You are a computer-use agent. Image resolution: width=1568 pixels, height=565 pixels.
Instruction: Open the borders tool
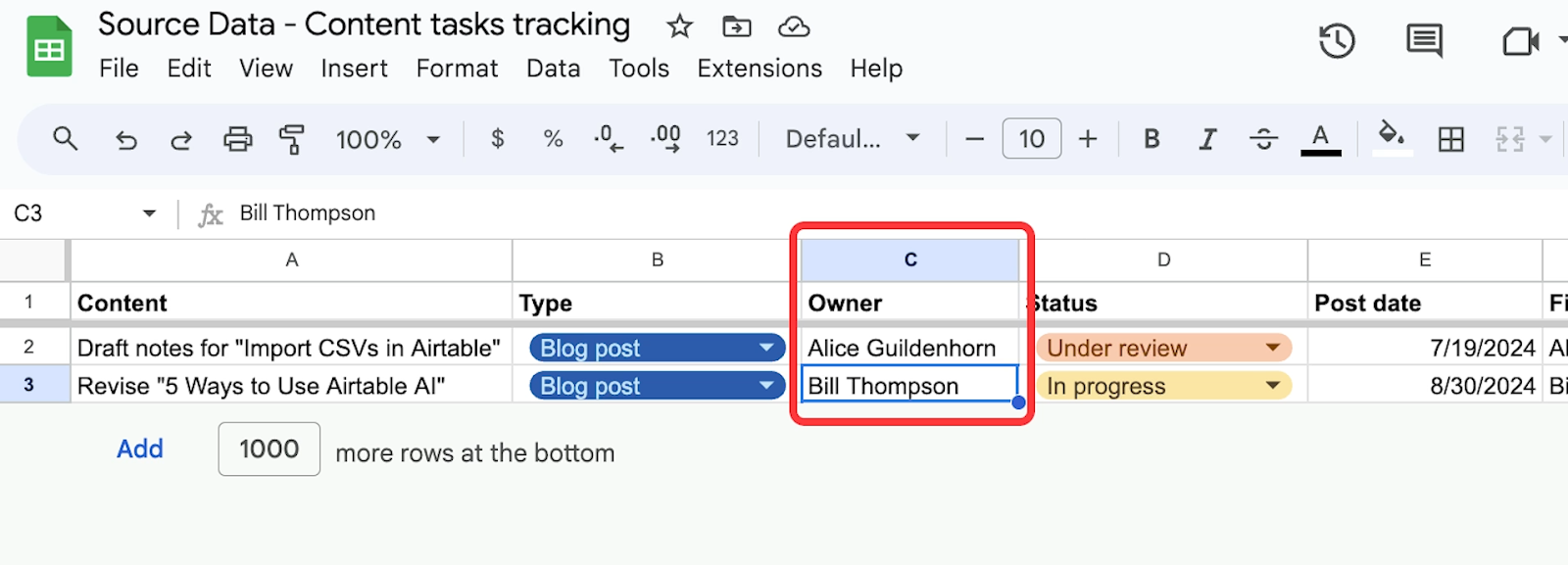point(1450,139)
